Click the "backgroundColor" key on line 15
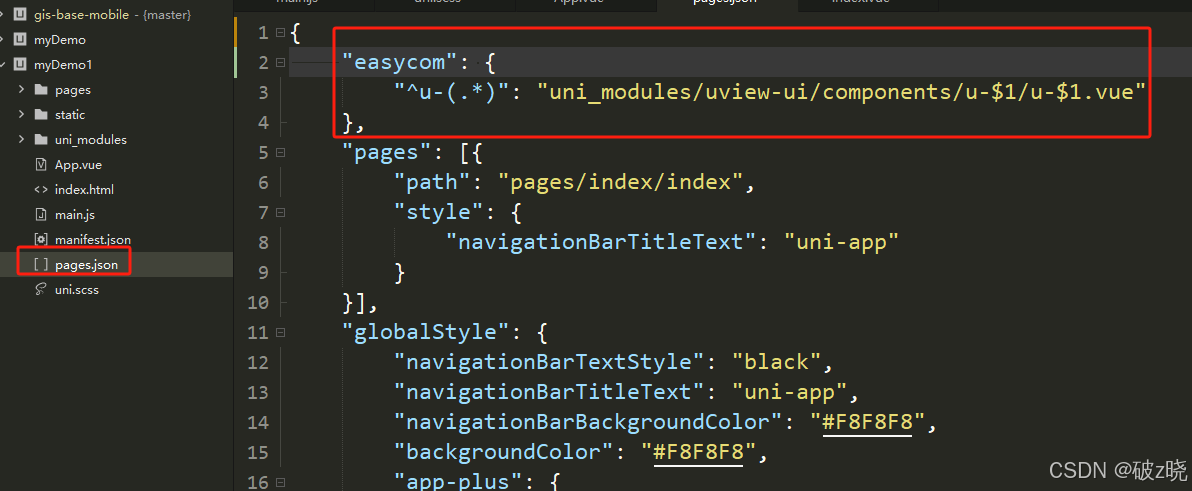This screenshot has height=491, width=1192. 505,453
